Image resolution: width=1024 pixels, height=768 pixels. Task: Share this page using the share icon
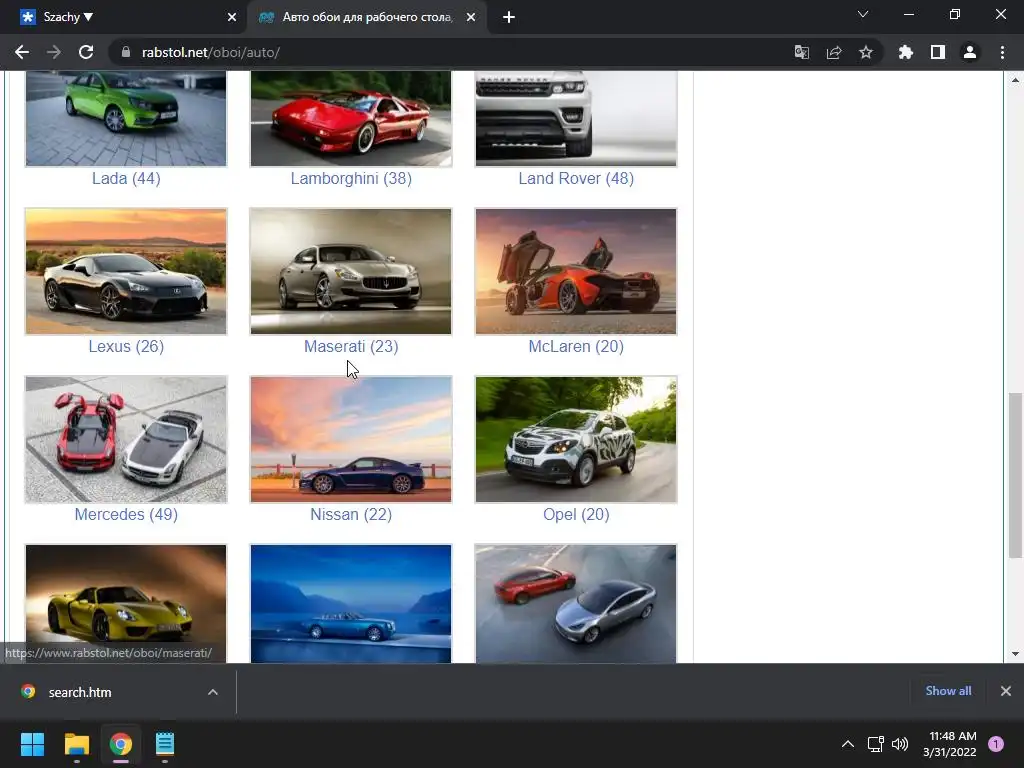(834, 52)
